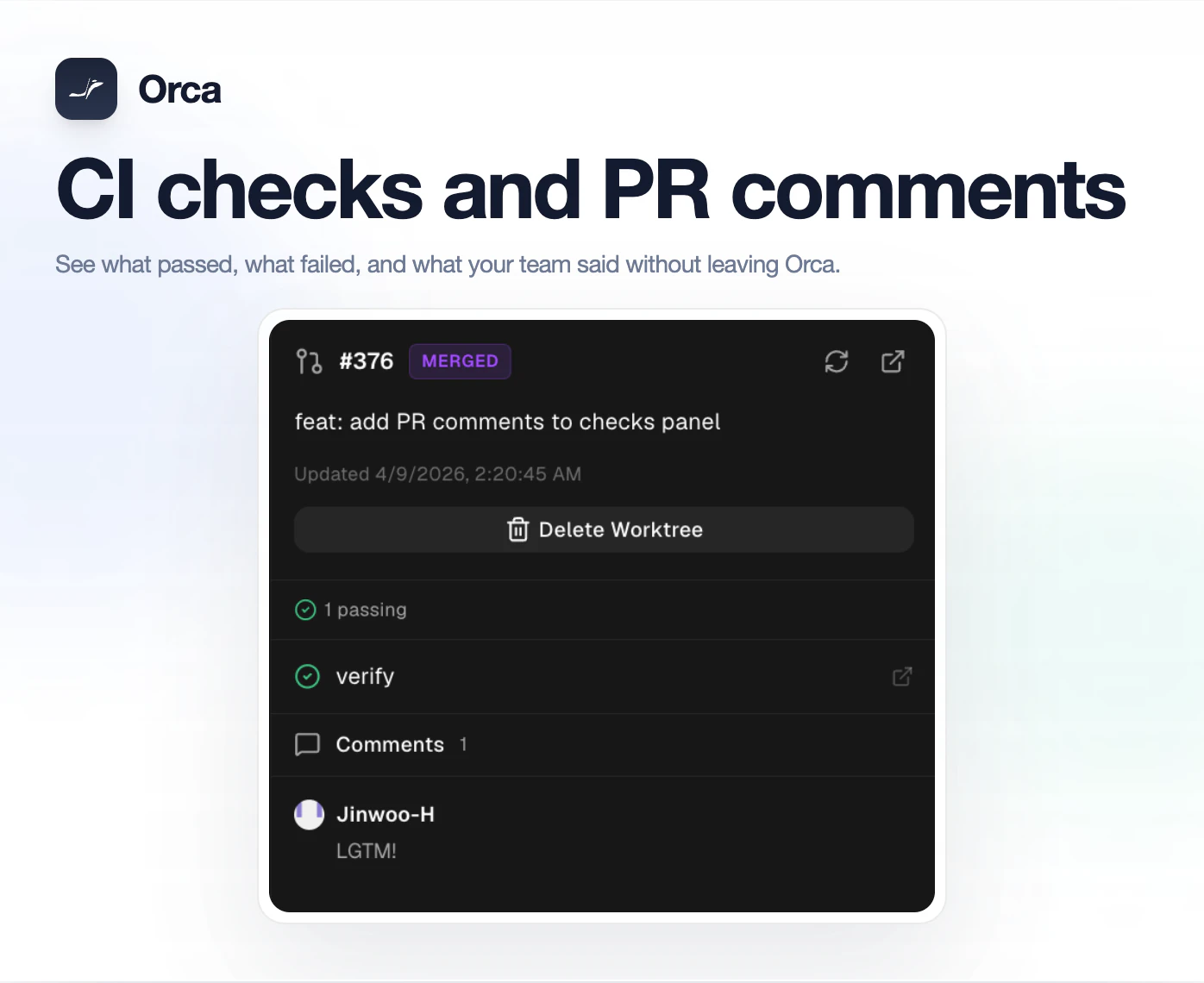Click the pull request icon beside #376
The image size is (1204, 983).
(x=309, y=361)
